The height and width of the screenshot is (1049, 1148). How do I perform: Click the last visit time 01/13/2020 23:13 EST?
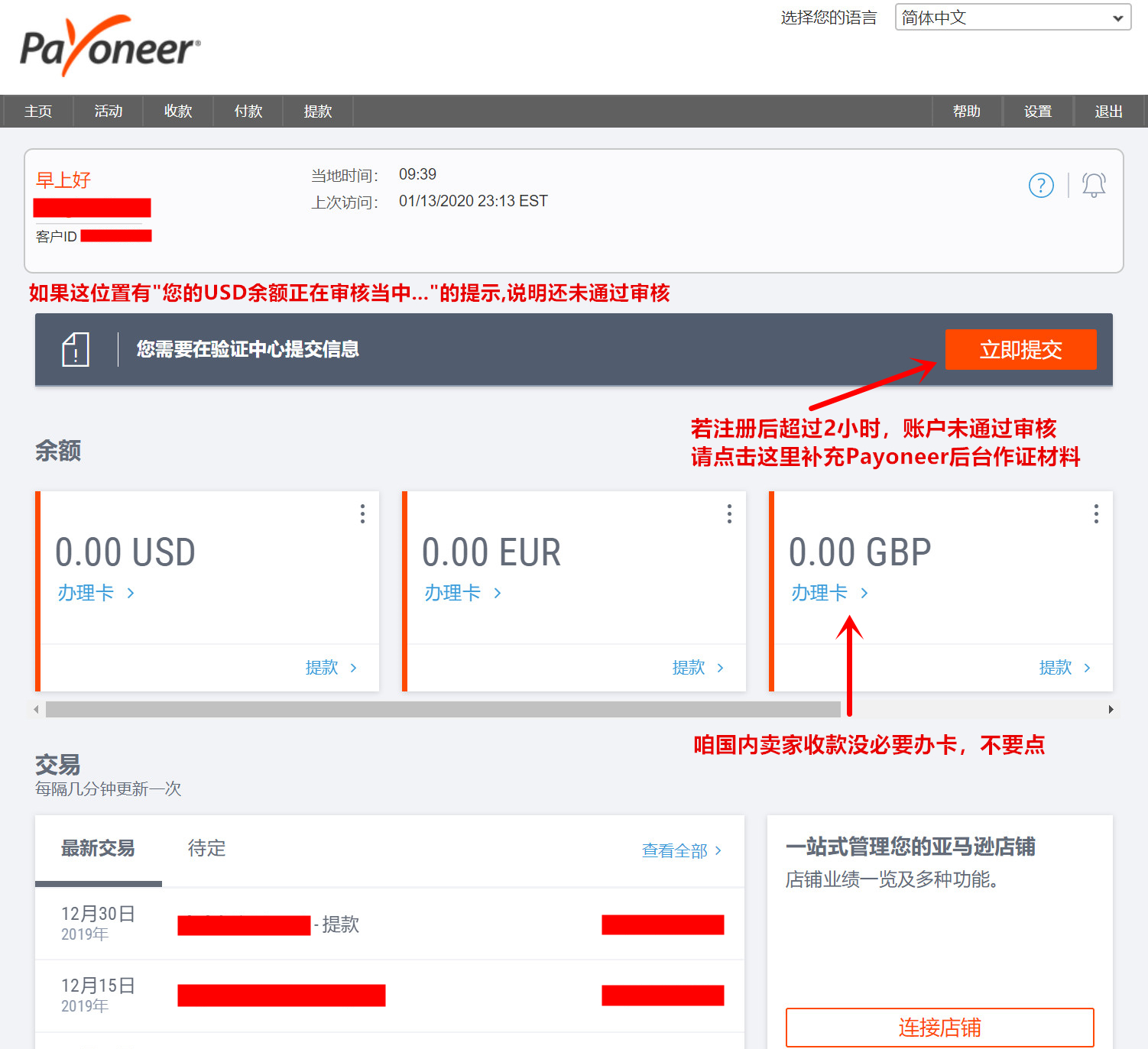point(473,201)
